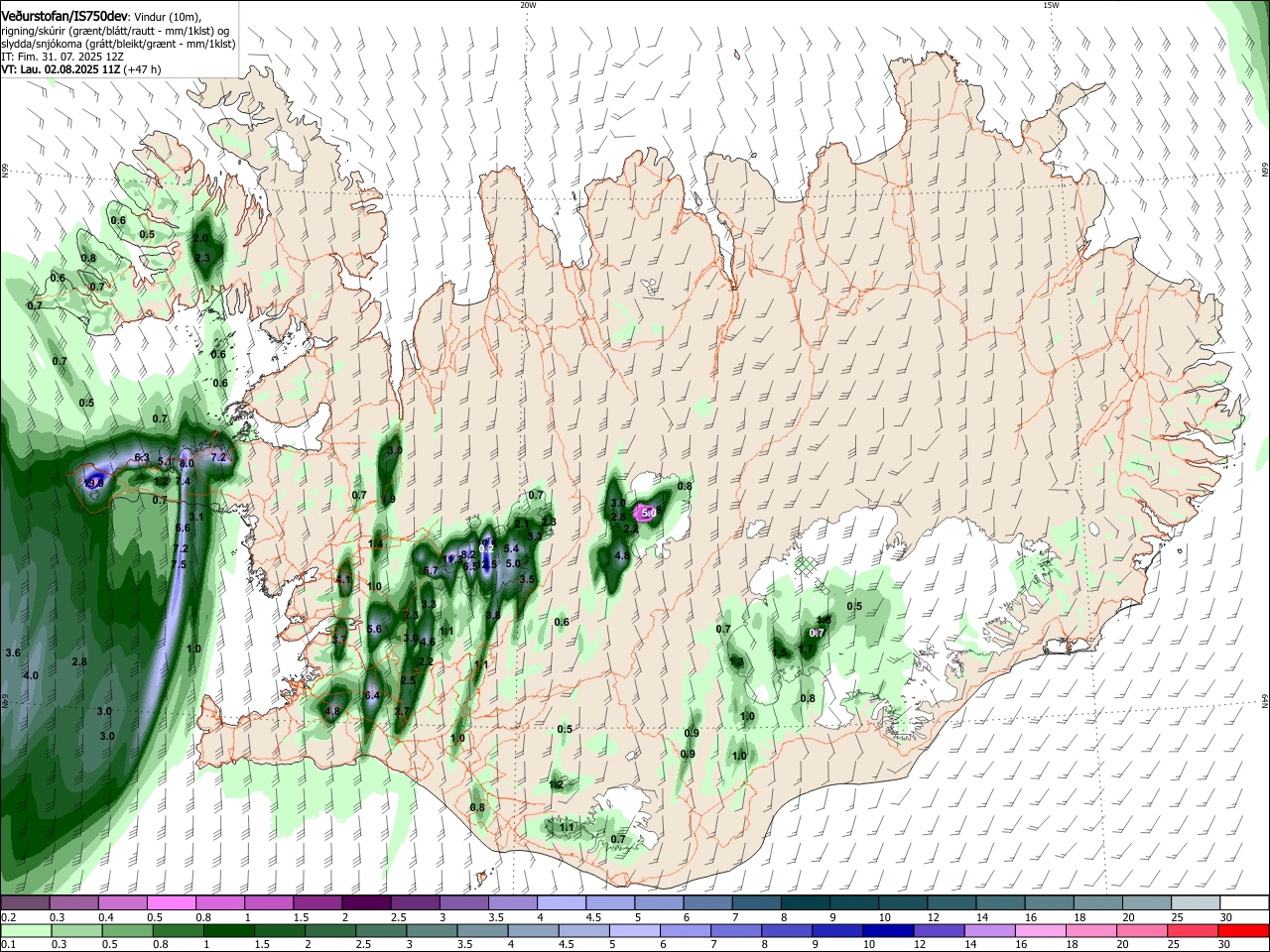The width and height of the screenshot is (1270, 952).
Task: Click the dark navy-blue rain swatch between 10 and 12
Action: (x=886, y=930)
